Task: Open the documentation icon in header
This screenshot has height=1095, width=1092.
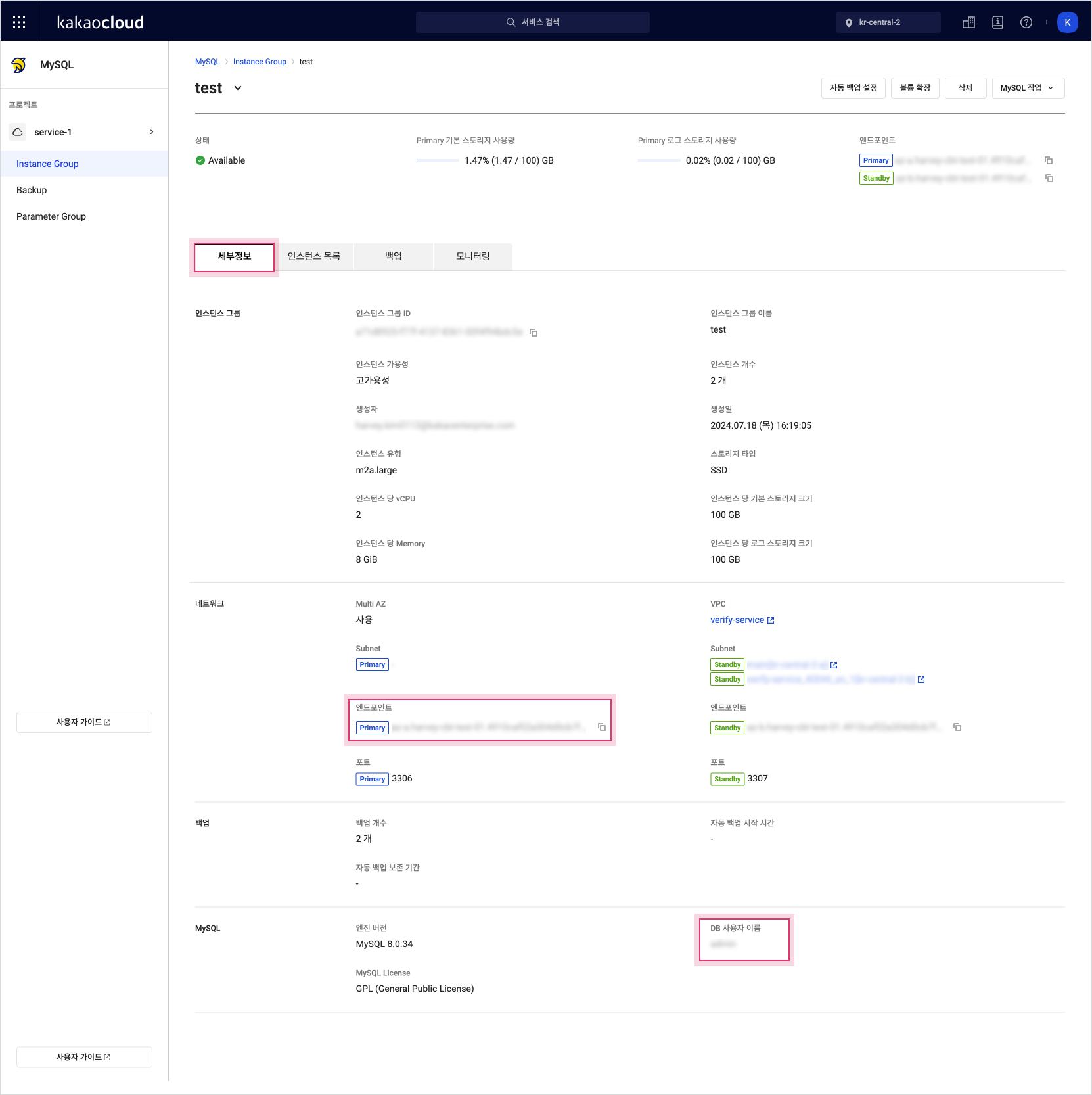Action: click(x=997, y=22)
